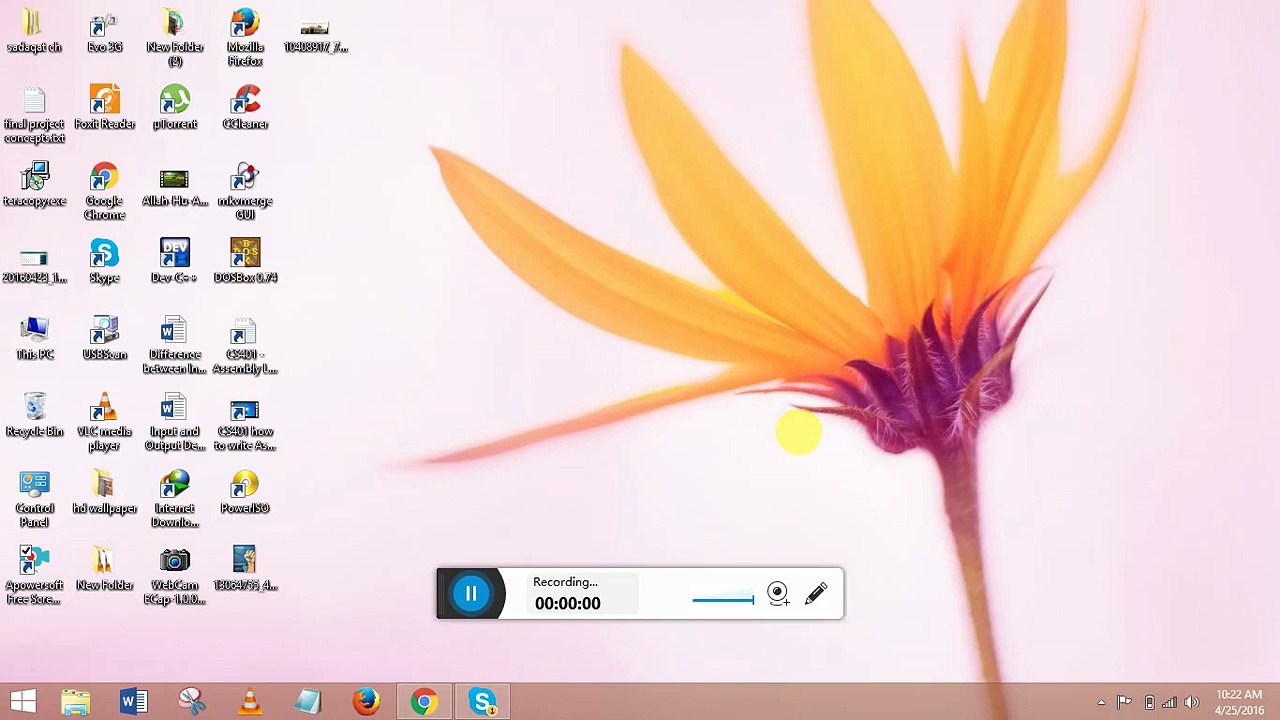Viewport: 1280px width, 720px height.
Task: Select the Dev-C++ shortcut
Action: coord(174,262)
